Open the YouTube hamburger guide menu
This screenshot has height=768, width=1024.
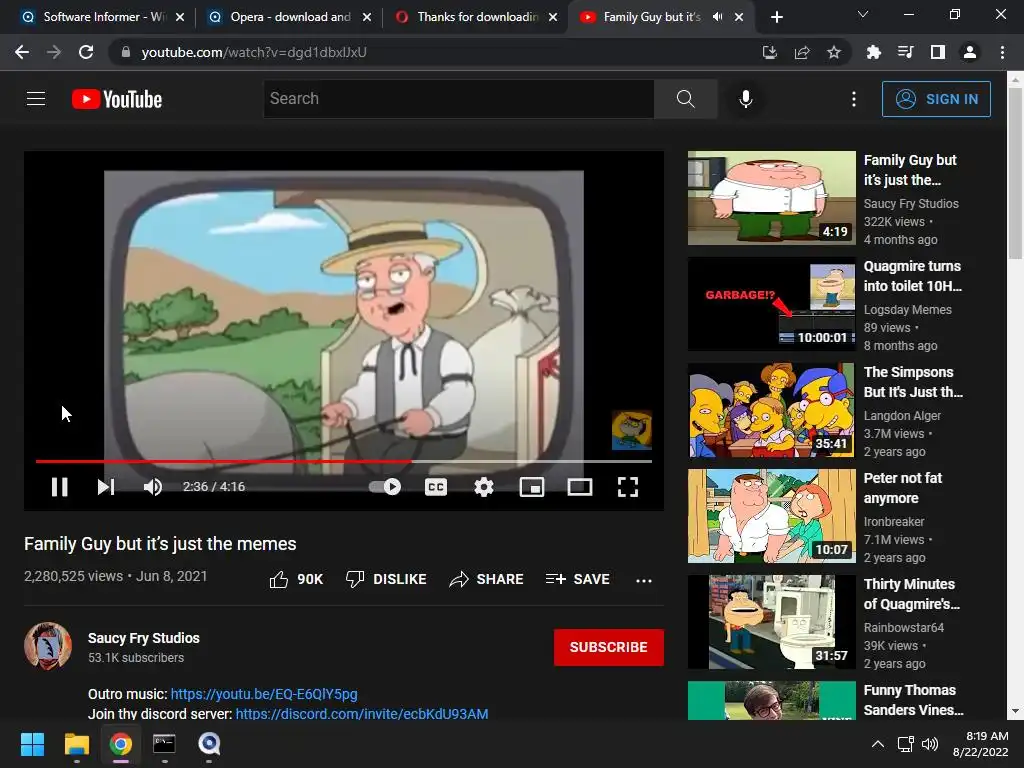pos(36,99)
